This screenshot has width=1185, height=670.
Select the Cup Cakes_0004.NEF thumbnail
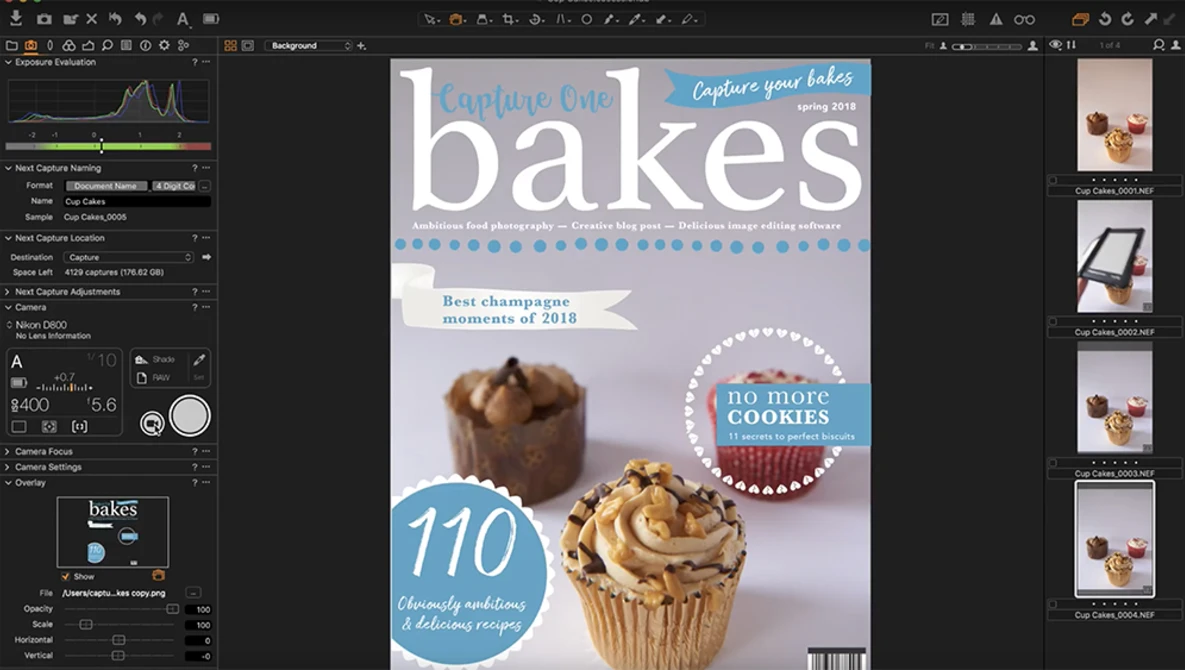pos(1115,539)
